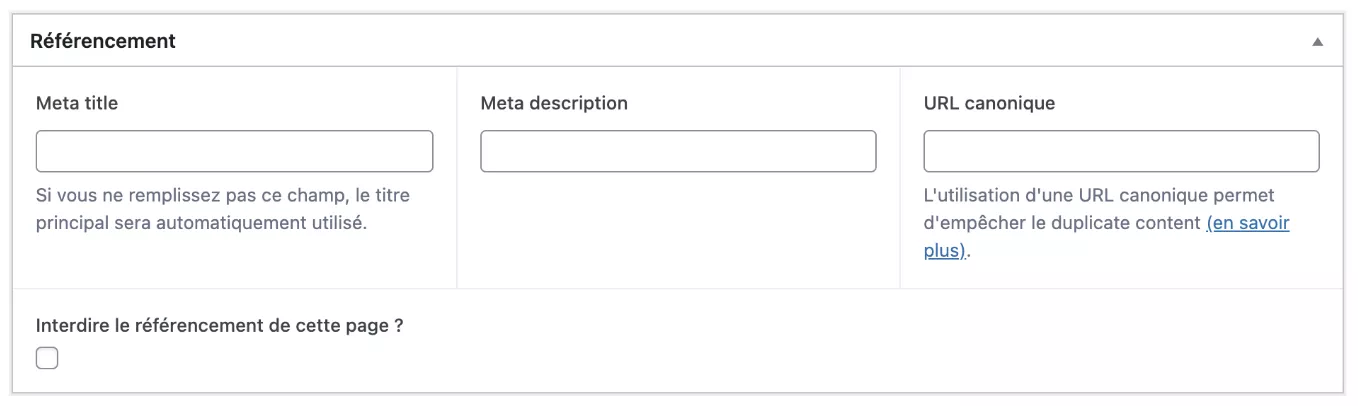Viewport: 1358px width, 406px height.
Task: Click the text "principal sera automatiquement utilisé"
Action: 201,222
